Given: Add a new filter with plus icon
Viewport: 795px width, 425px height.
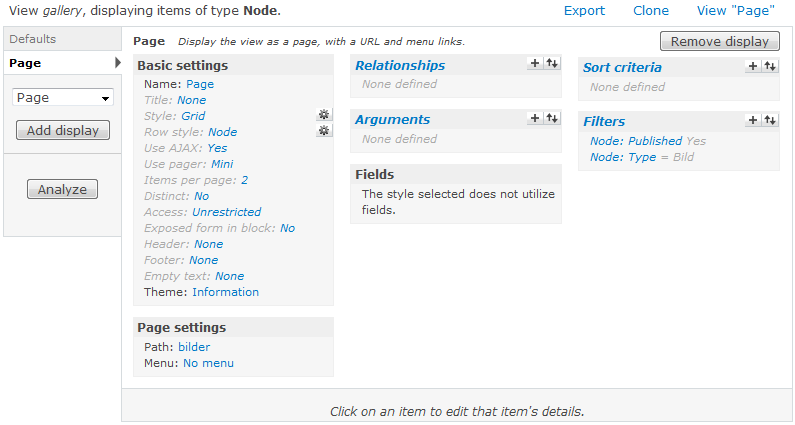Looking at the screenshot, I should 753,120.
